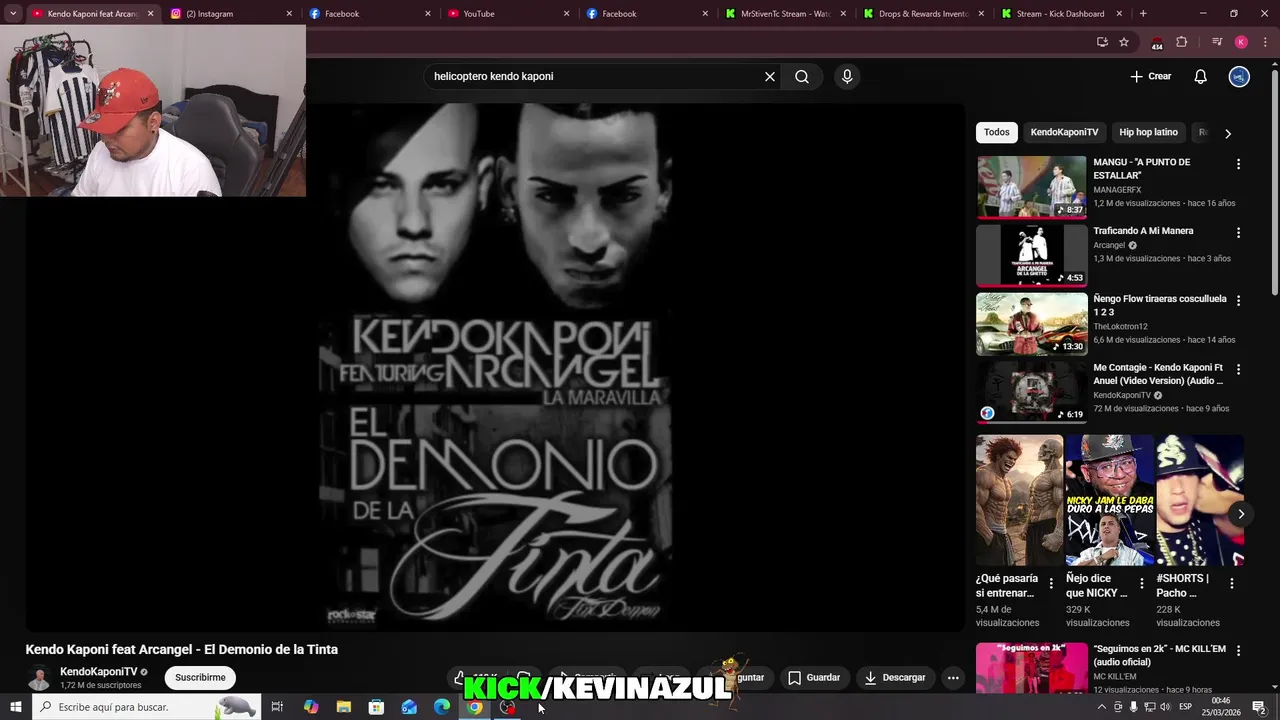This screenshot has width=1280, height=720.
Task: Clear the YouTube search box text
Action: tap(770, 76)
